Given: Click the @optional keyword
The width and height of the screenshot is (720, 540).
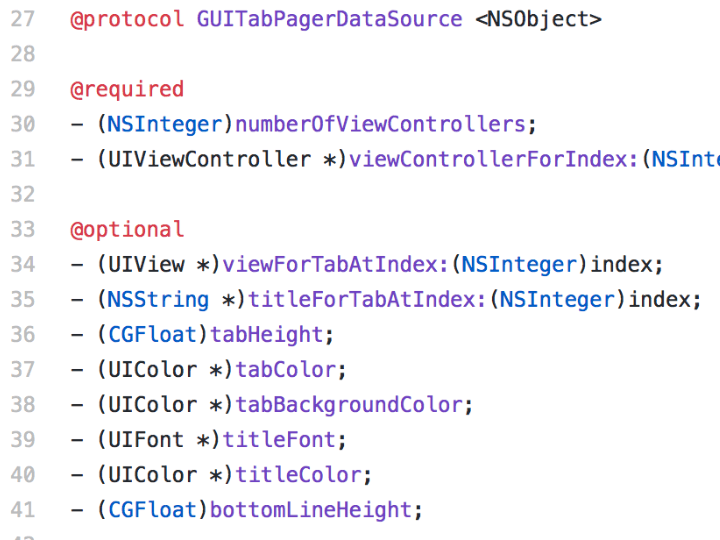Looking at the screenshot, I should [x=127, y=230].
